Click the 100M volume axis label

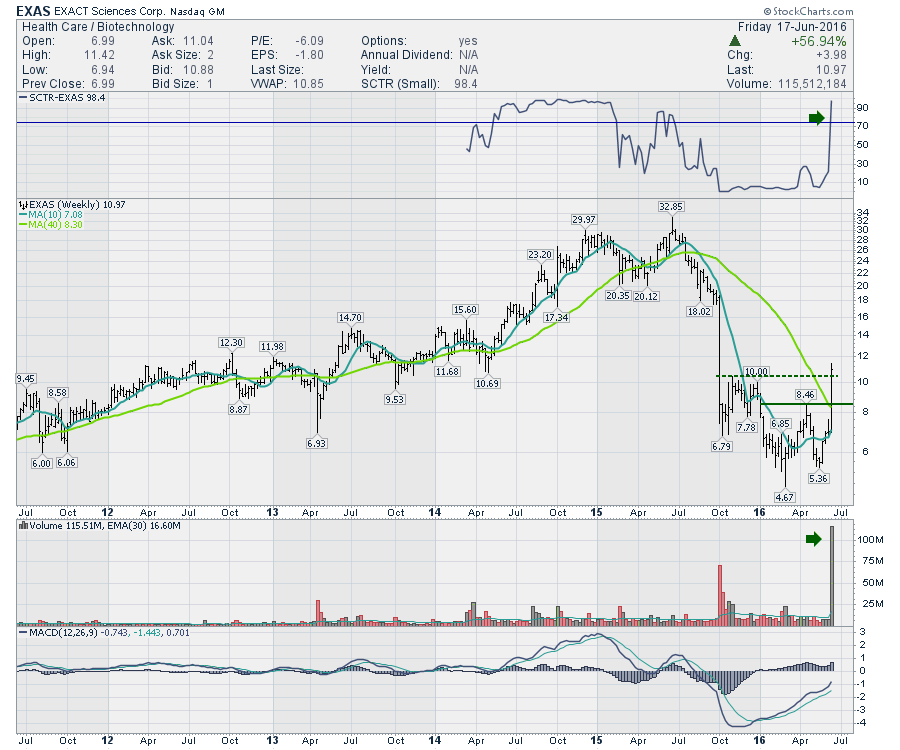click(870, 540)
